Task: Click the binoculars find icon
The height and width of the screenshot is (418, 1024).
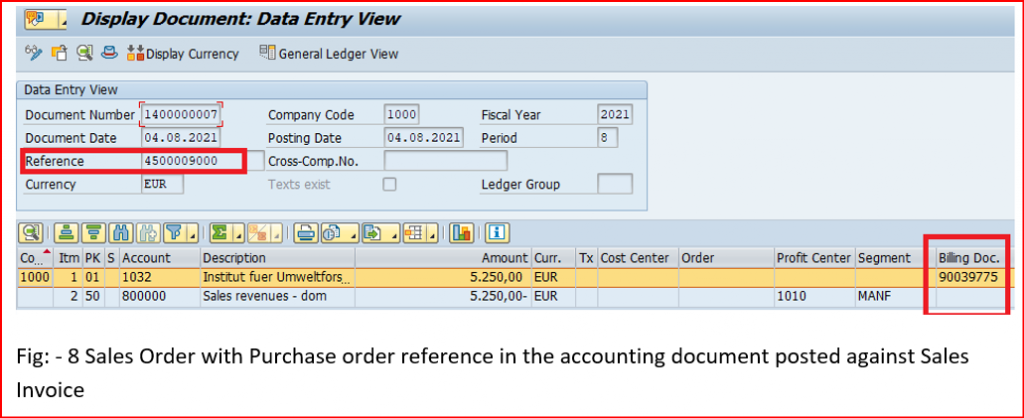Action: pos(119,232)
